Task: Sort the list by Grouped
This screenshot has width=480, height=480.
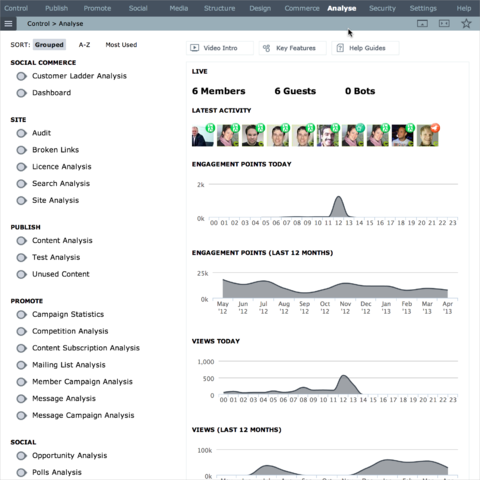Action: pyautogui.click(x=49, y=45)
